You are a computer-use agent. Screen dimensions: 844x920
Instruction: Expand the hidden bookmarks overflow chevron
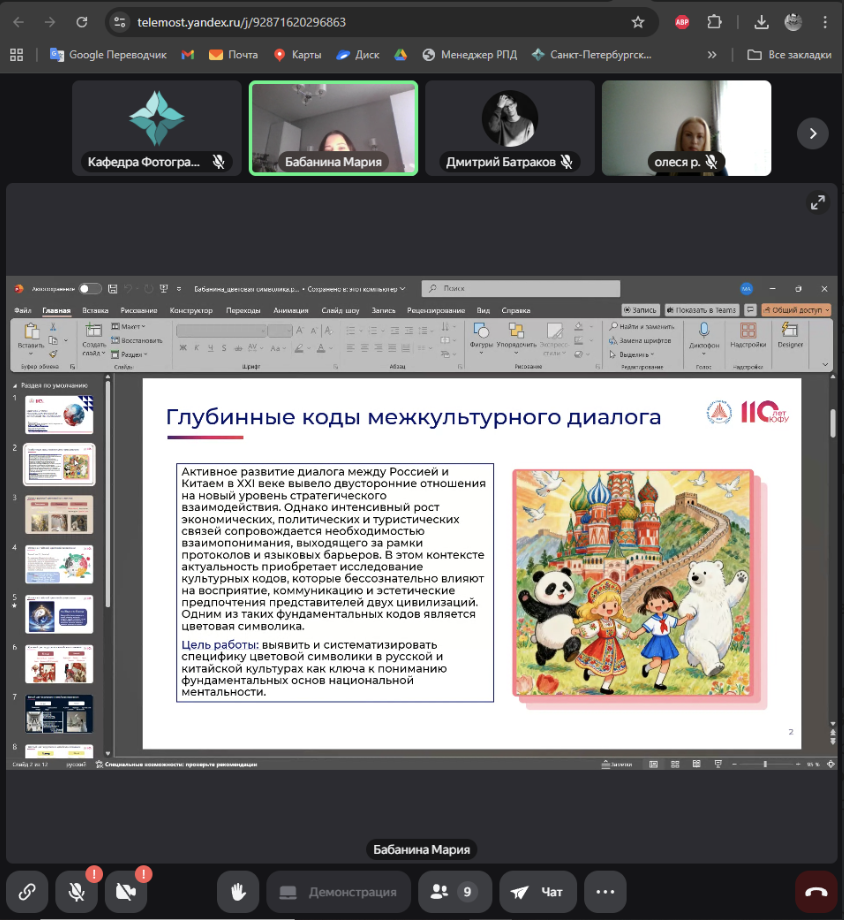point(712,55)
